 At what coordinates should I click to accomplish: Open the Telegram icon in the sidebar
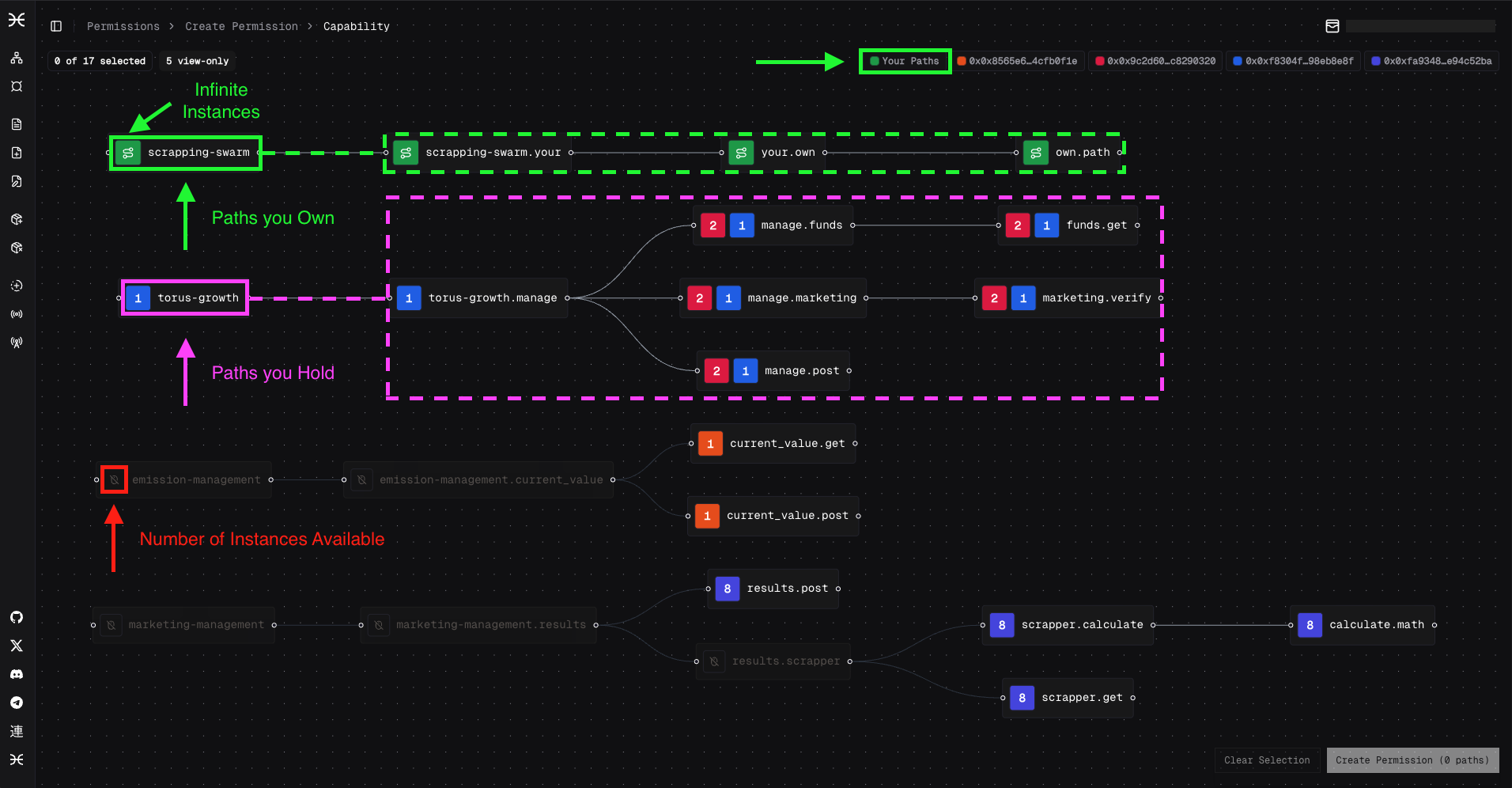click(x=16, y=703)
